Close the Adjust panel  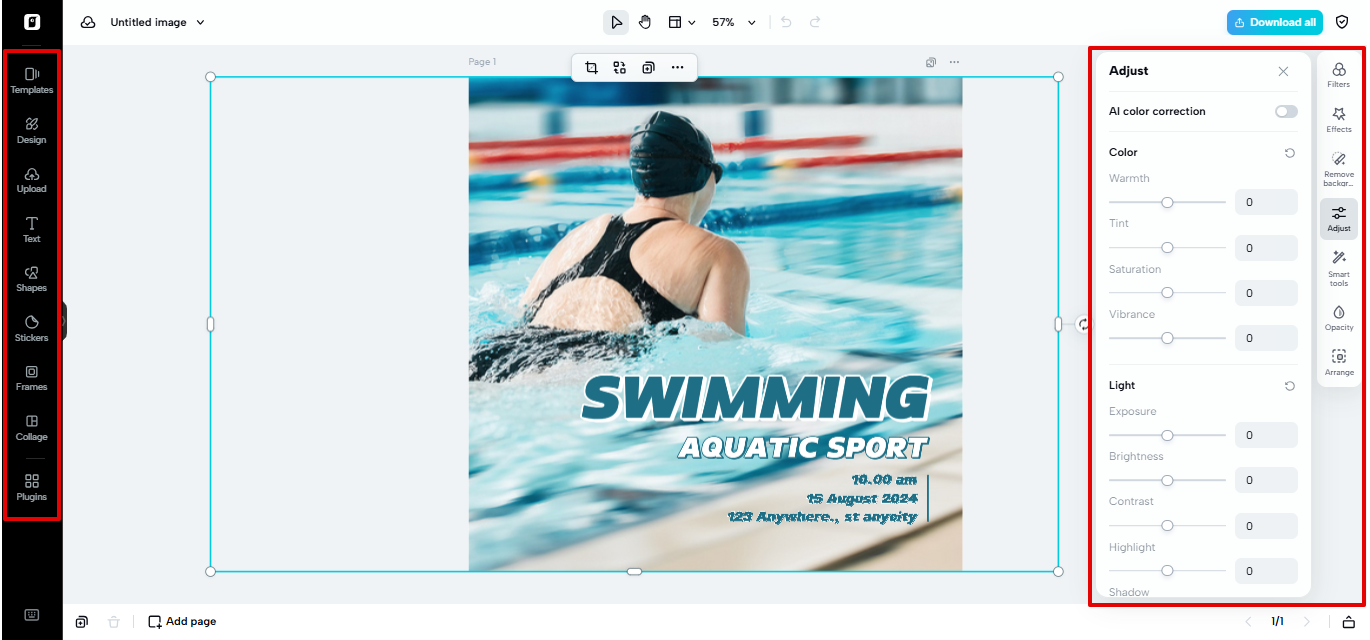1283,71
